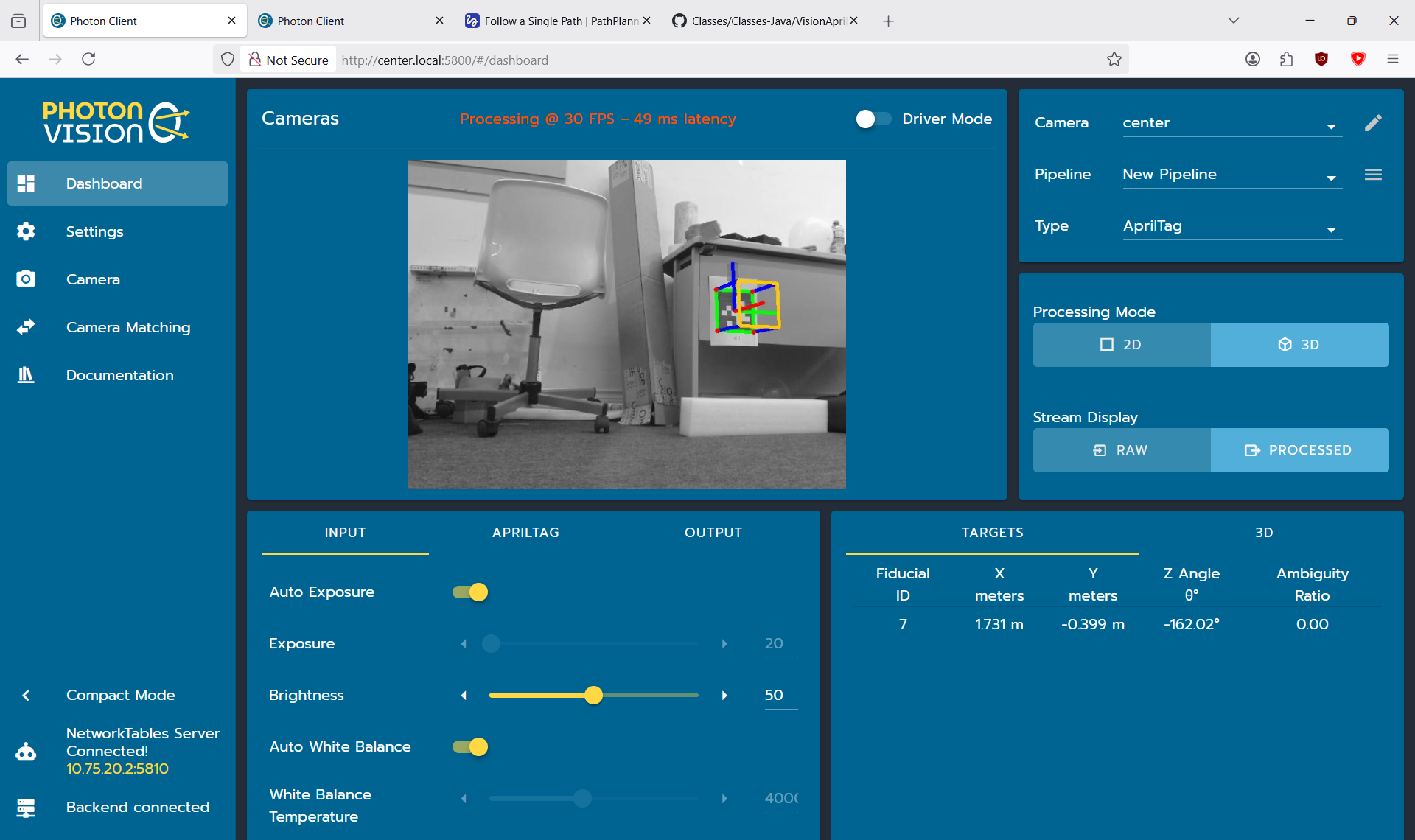The height and width of the screenshot is (840, 1415).
Task: Expand the Camera dropdown showing center
Action: coord(1231,123)
